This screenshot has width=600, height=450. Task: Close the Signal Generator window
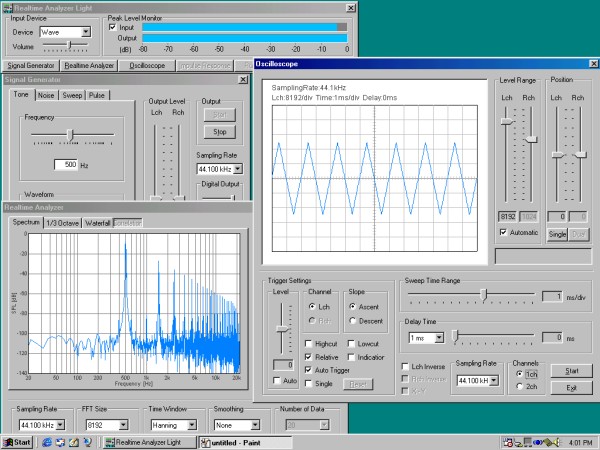(x=243, y=80)
